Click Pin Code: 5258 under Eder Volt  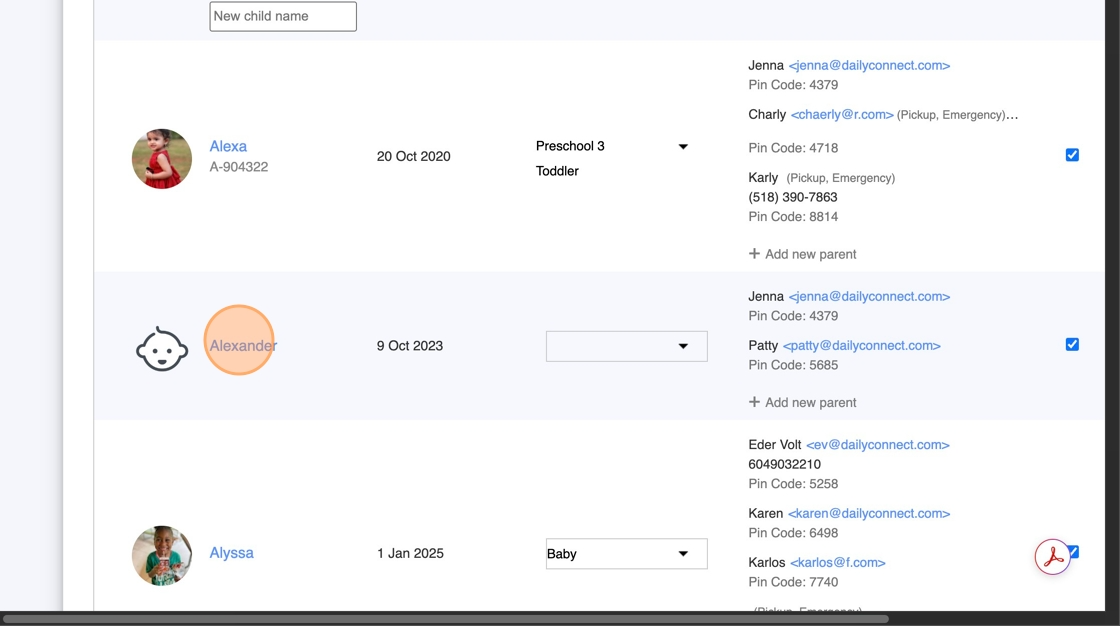(x=793, y=484)
